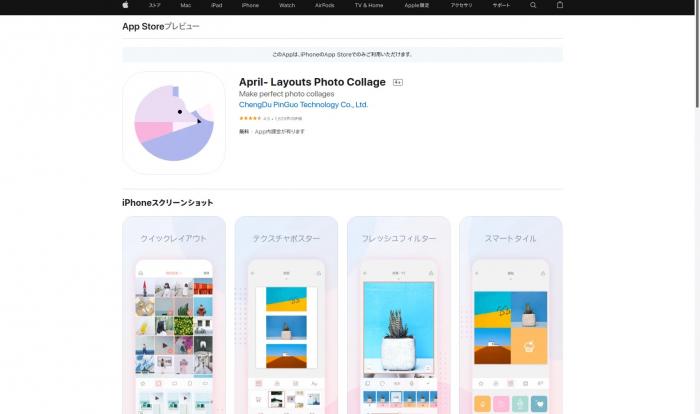Click the App Store プレビュー heading link
700x414 pixels.
(160, 26)
